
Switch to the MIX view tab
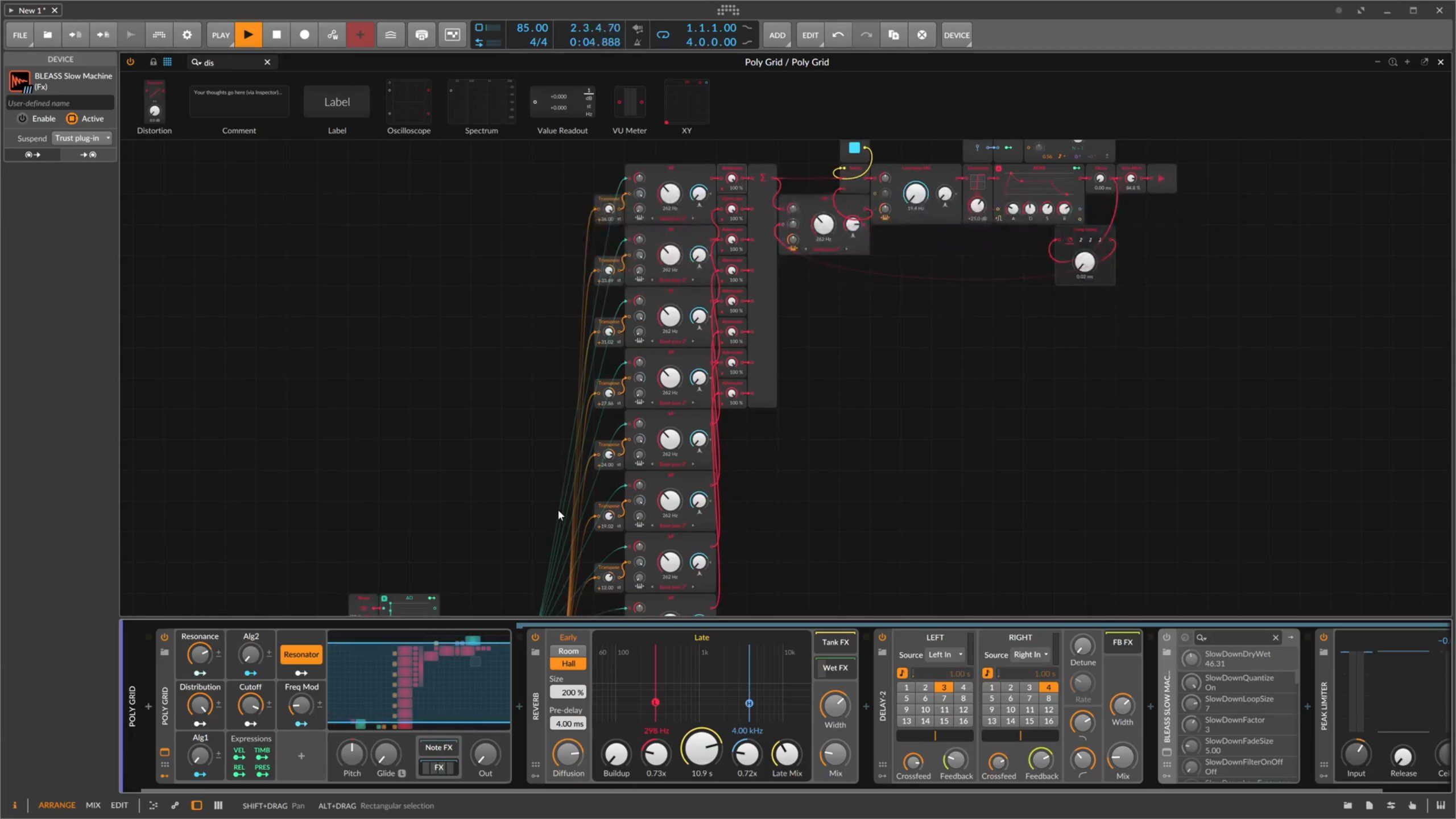[x=93, y=805]
